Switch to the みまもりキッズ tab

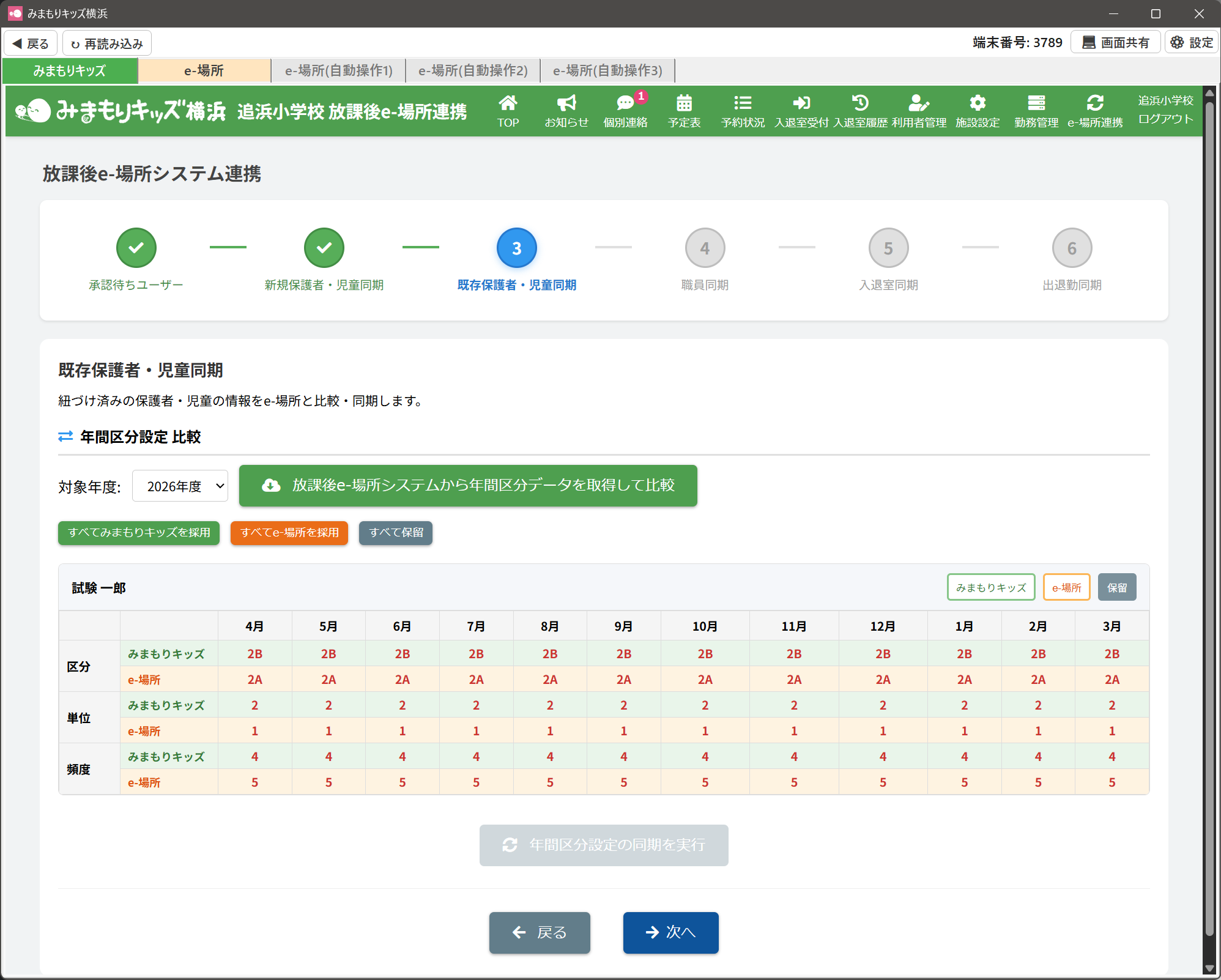tap(70, 70)
